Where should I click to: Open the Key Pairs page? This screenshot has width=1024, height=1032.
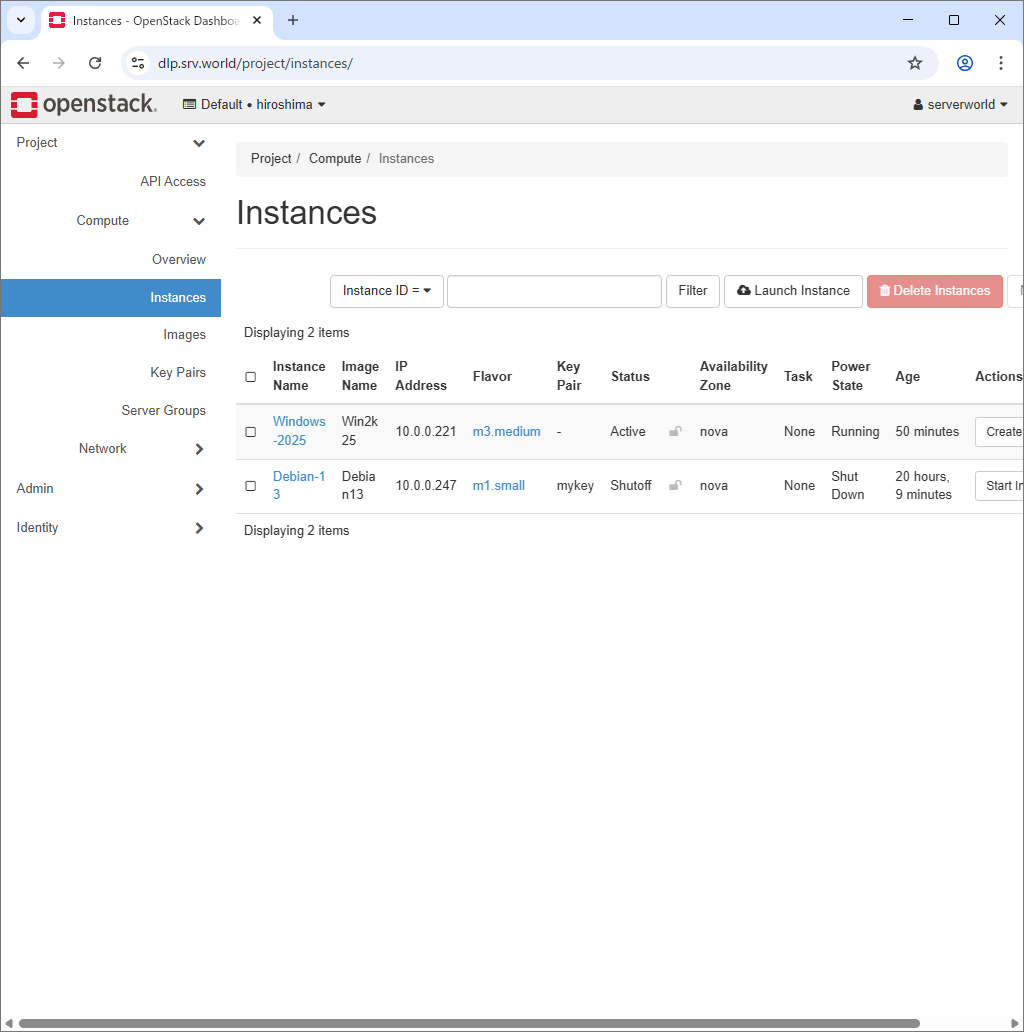tap(178, 372)
